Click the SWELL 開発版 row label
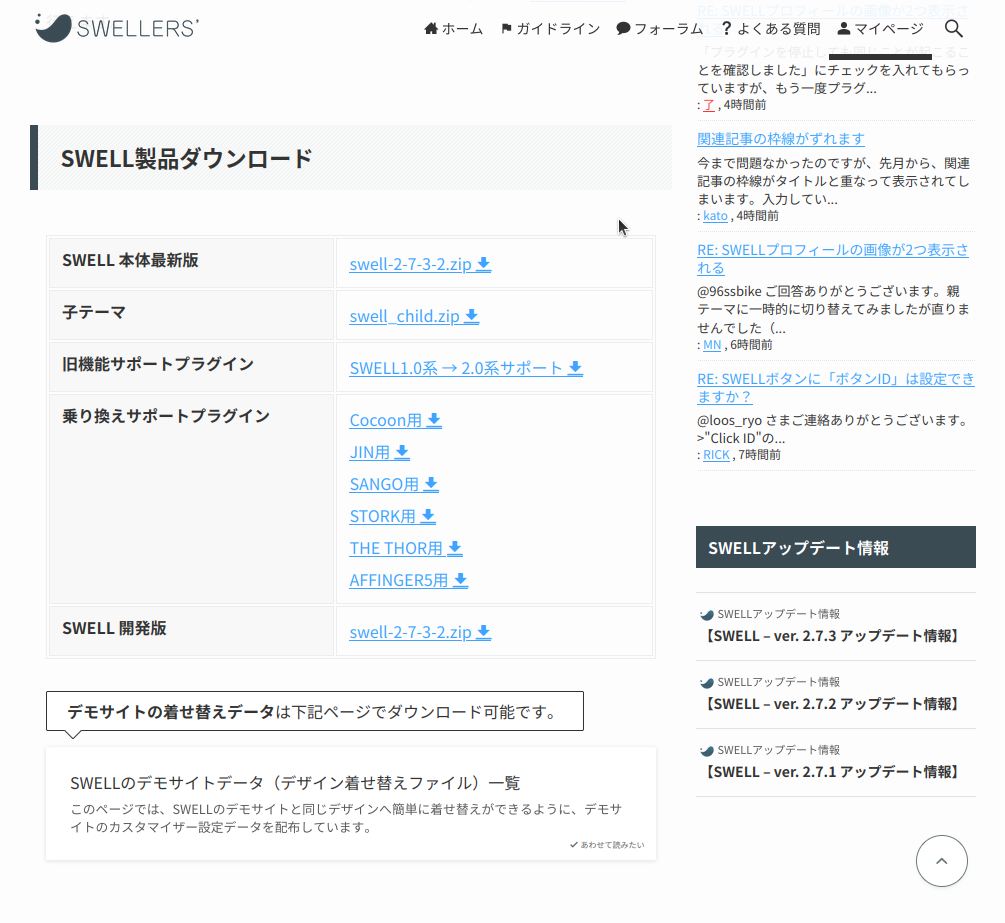Viewport: 1005px width, 923px height. coord(114,628)
